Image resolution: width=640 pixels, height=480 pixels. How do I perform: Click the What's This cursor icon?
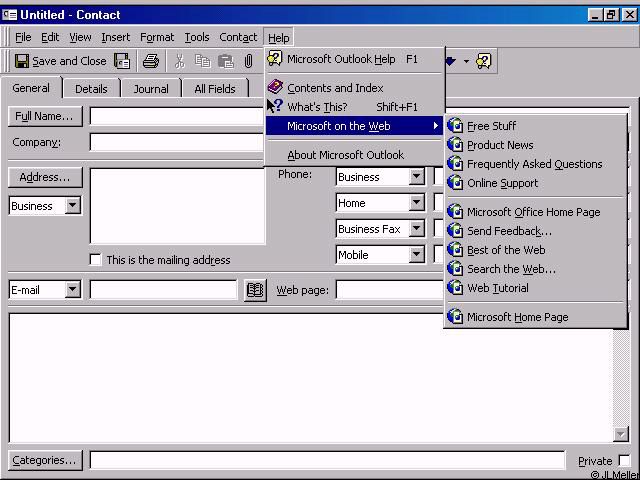point(275,106)
